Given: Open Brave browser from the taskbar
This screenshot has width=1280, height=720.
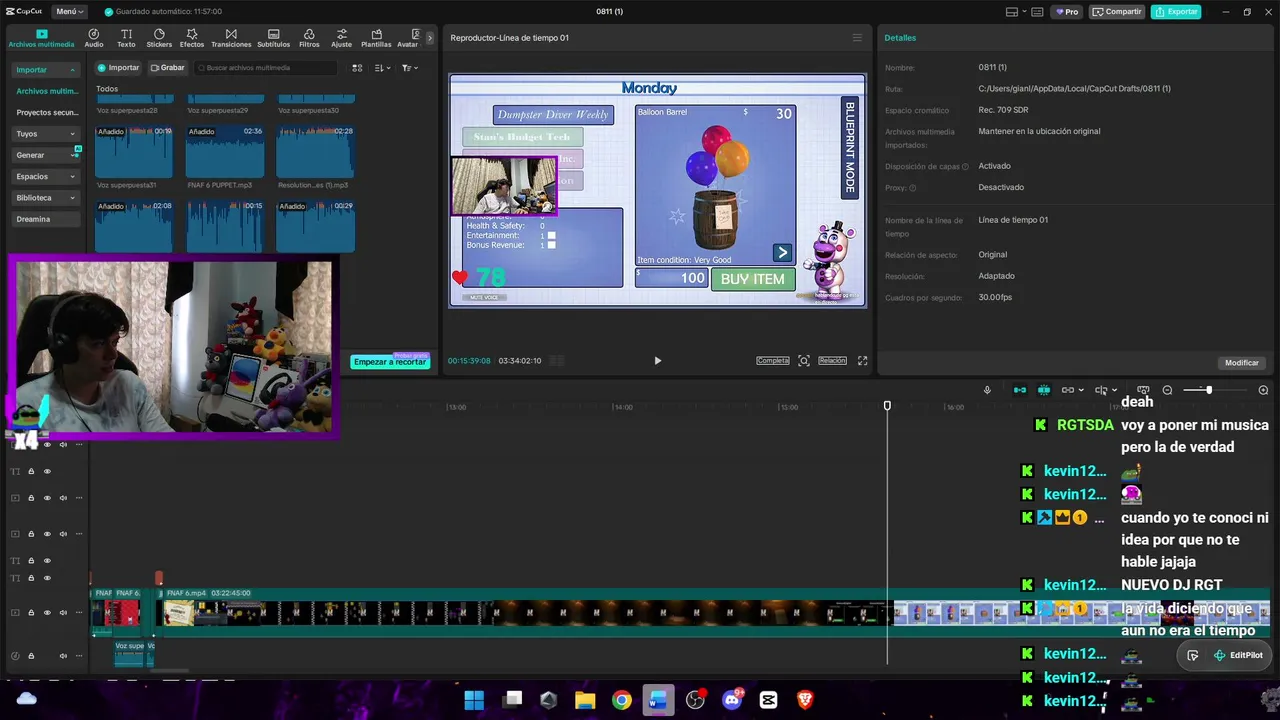Looking at the screenshot, I should click(x=805, y=700).
